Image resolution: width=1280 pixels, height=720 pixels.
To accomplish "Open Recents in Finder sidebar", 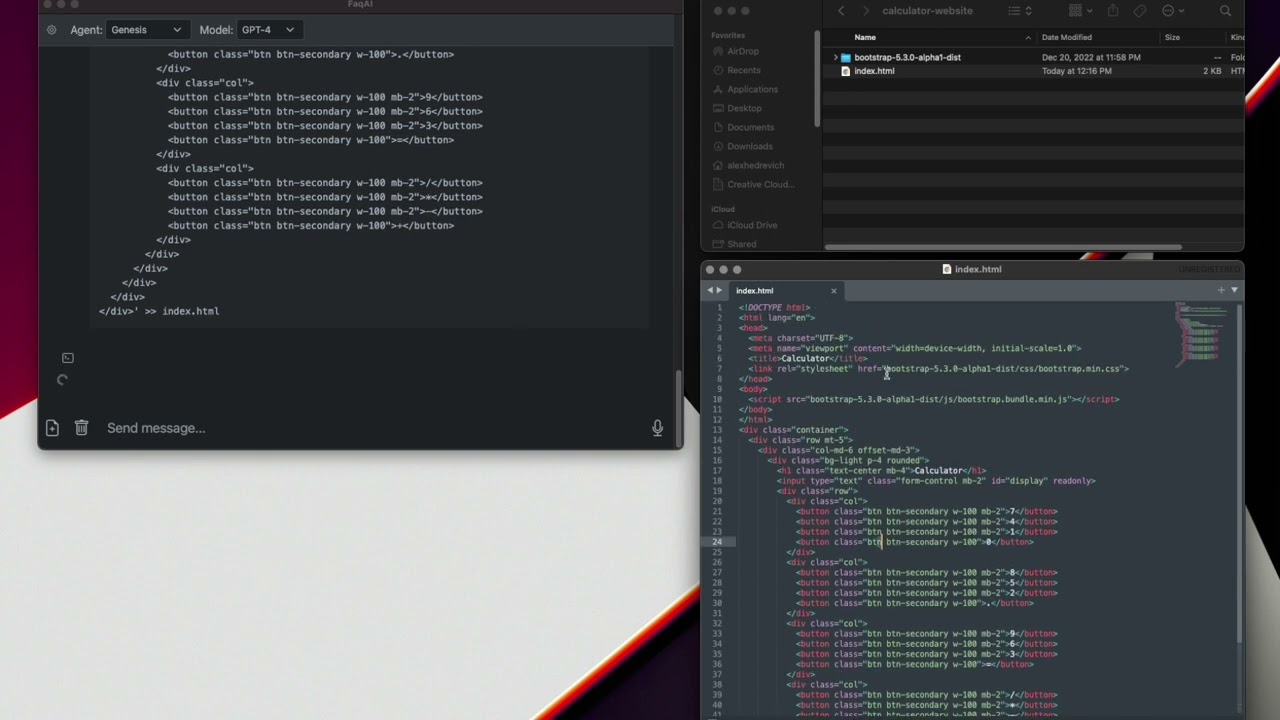I will [x=744, y=70].
